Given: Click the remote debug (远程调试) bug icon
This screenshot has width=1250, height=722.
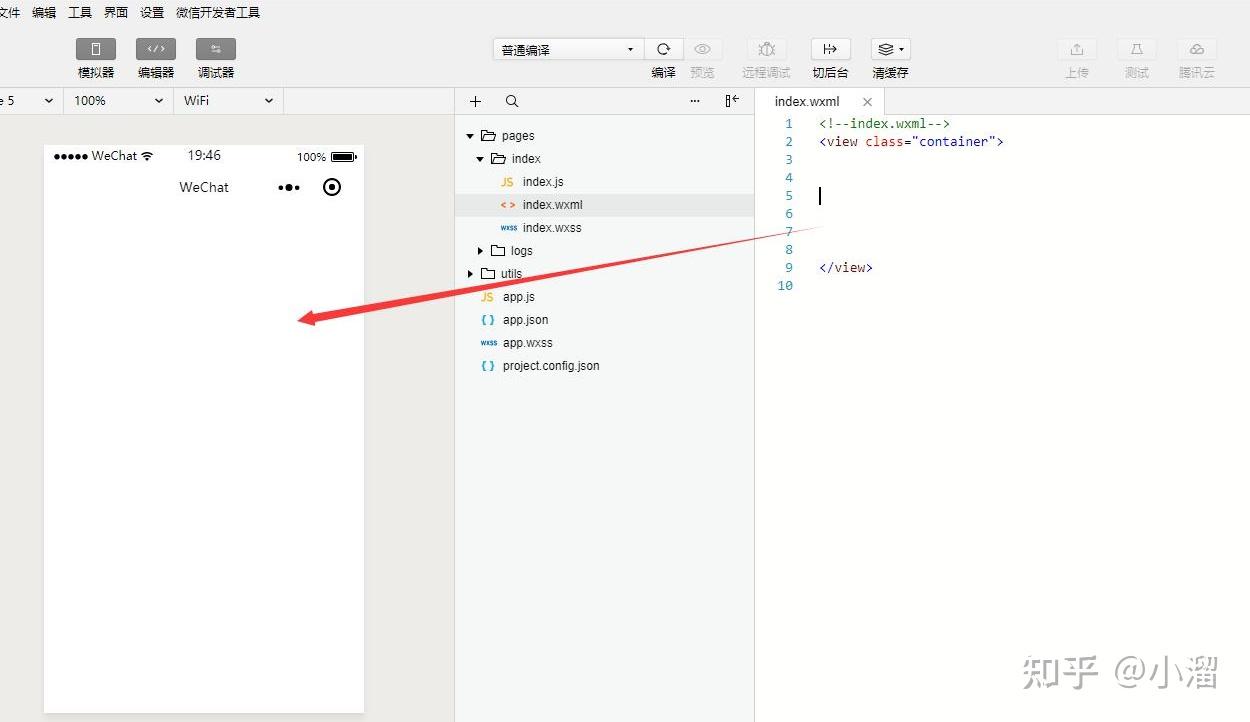Looking at the screenshot, I should [x=767, y=49].
